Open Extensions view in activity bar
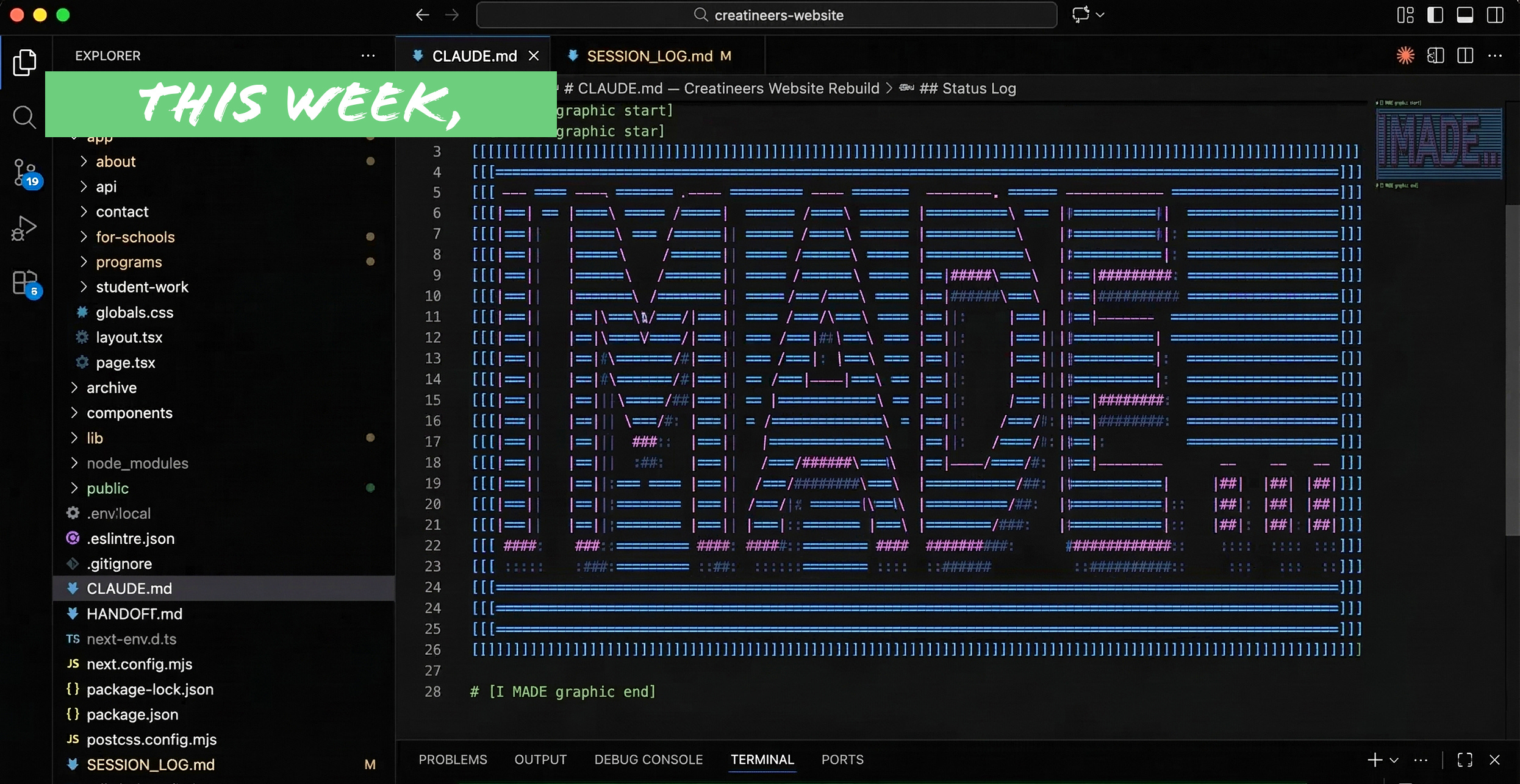Image resolution: width=1520 pixels, height=784 pixels. (24, 283)
